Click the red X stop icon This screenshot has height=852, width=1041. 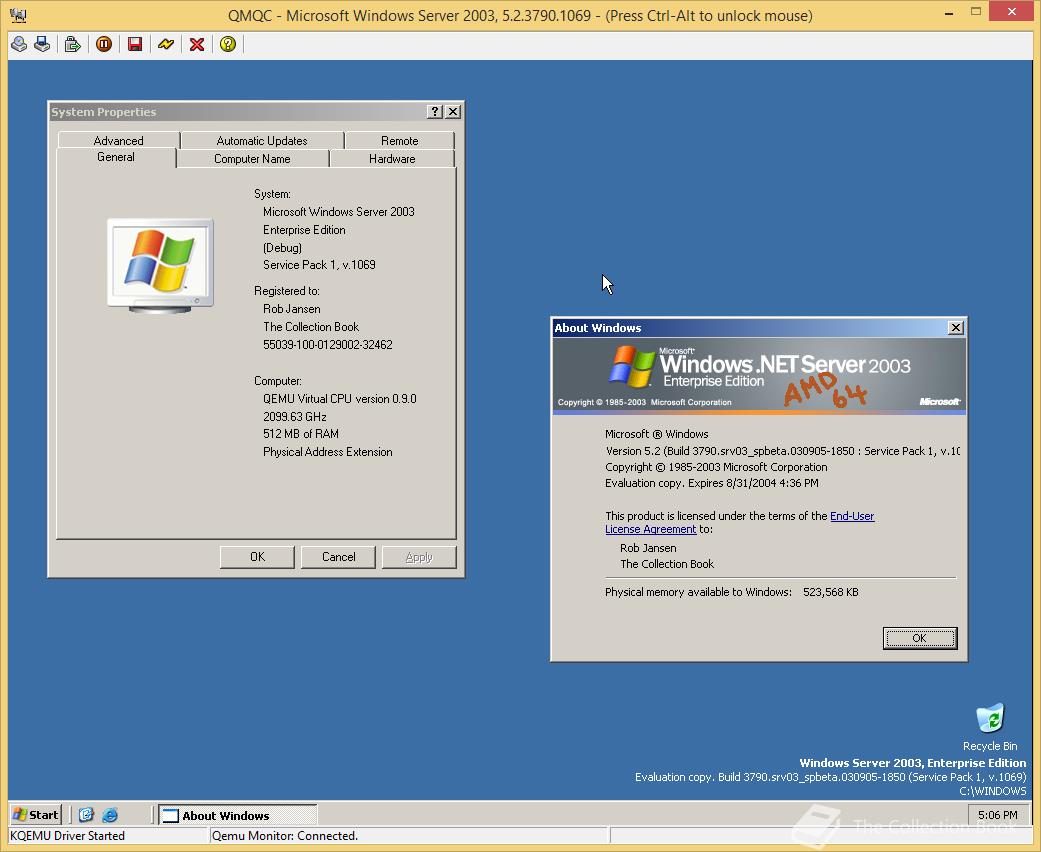197,44
